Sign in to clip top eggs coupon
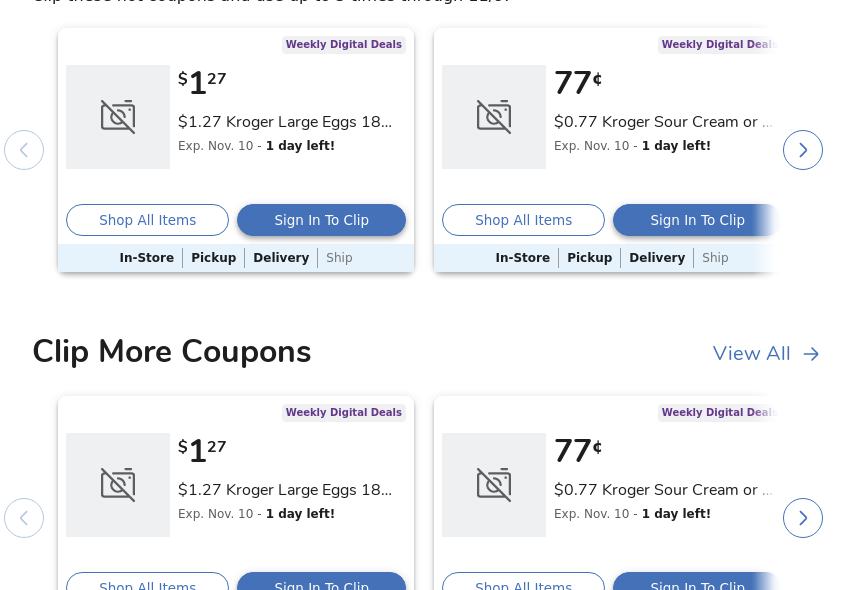855x590 pixels. [321, 220]
